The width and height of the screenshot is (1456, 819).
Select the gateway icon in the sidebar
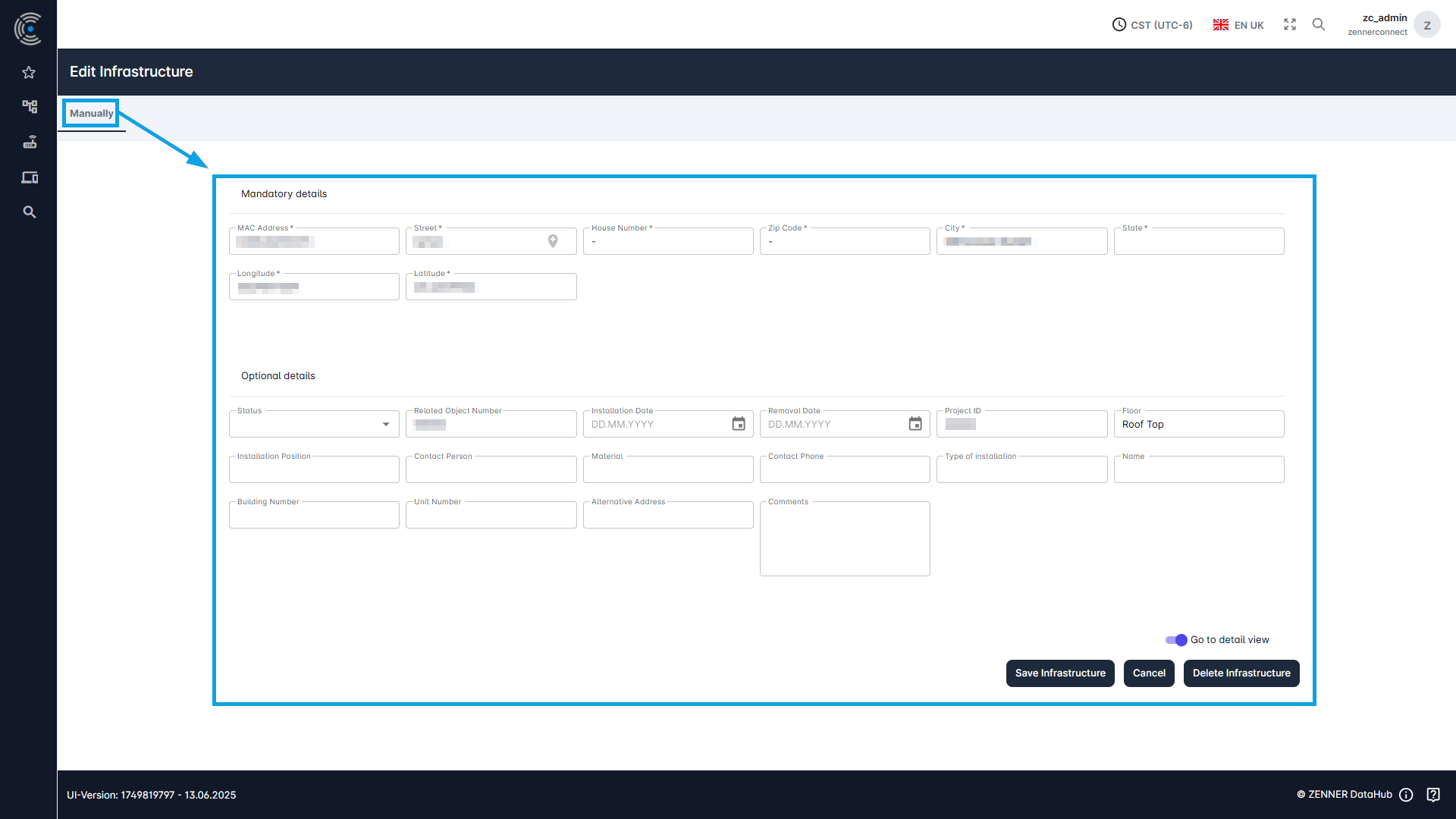coord(29,142)
